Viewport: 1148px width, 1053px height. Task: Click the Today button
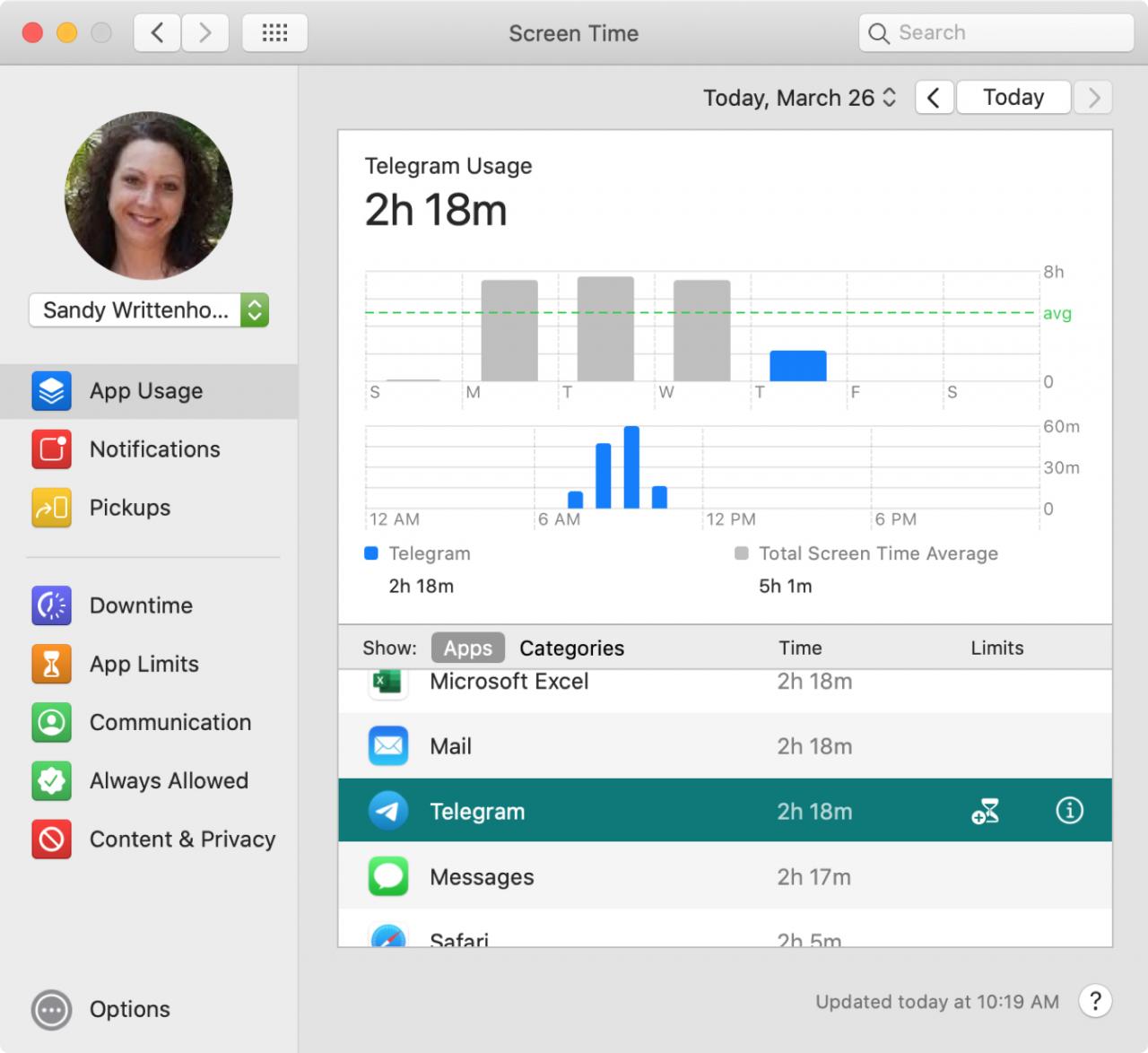1013,97
